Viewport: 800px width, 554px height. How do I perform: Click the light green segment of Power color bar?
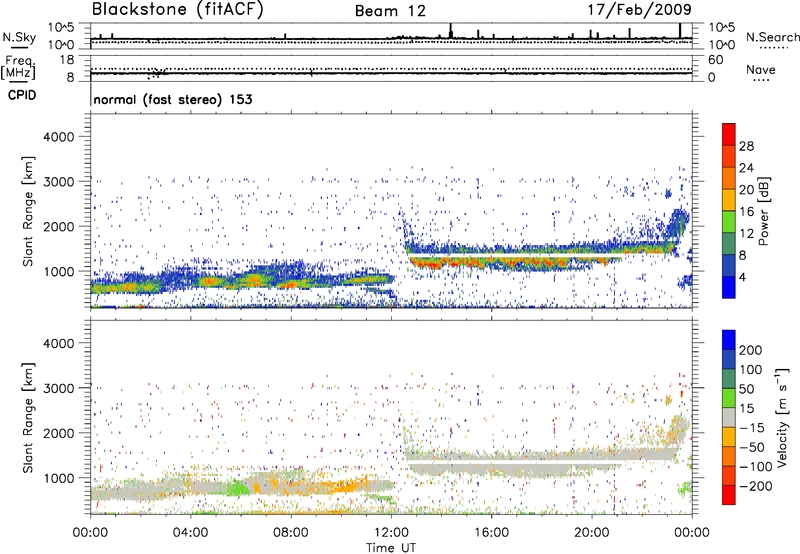click(729, 221)
